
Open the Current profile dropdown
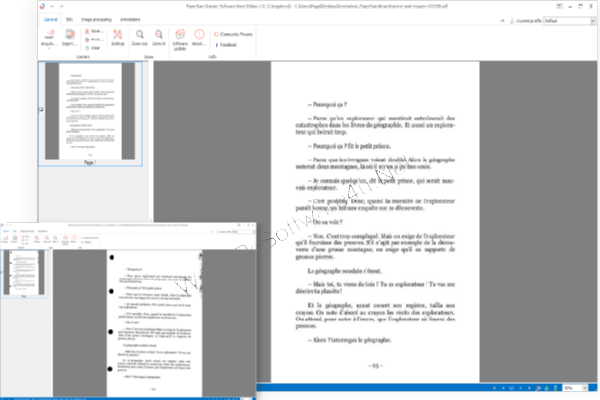(570, 21)
